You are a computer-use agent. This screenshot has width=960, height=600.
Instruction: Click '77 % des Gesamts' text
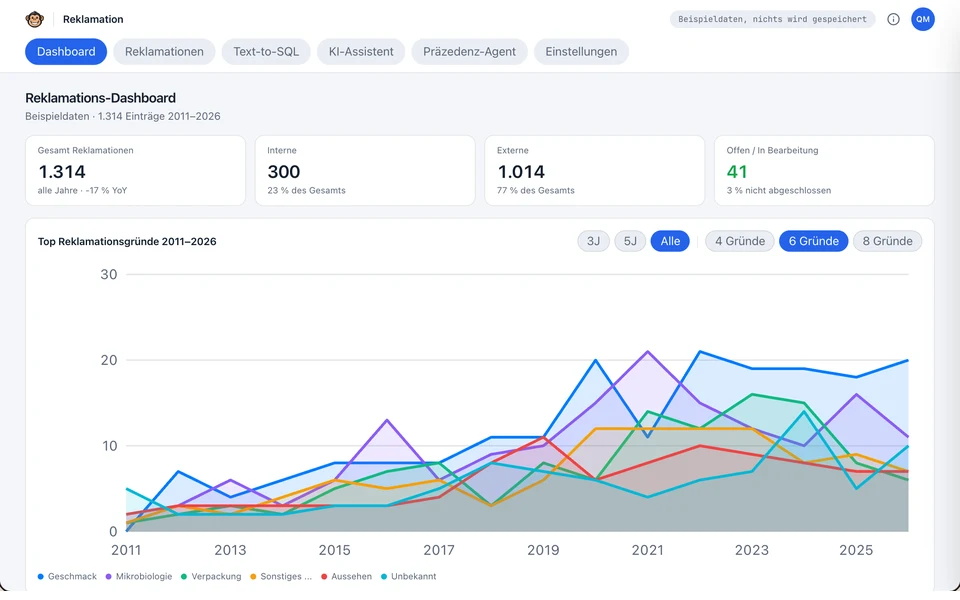click(536, 190)
